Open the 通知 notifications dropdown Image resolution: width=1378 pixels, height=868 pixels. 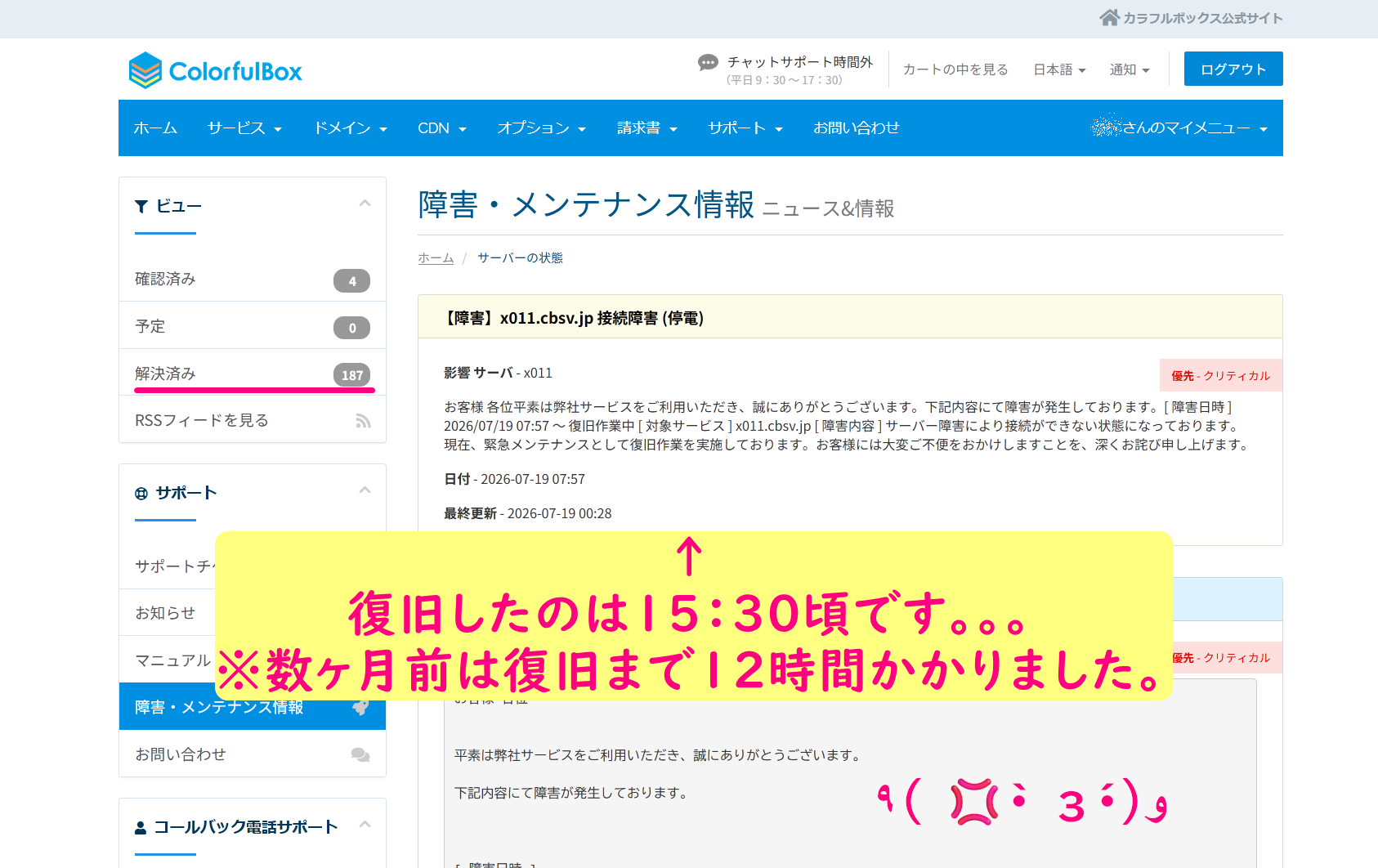point(1130,69)
